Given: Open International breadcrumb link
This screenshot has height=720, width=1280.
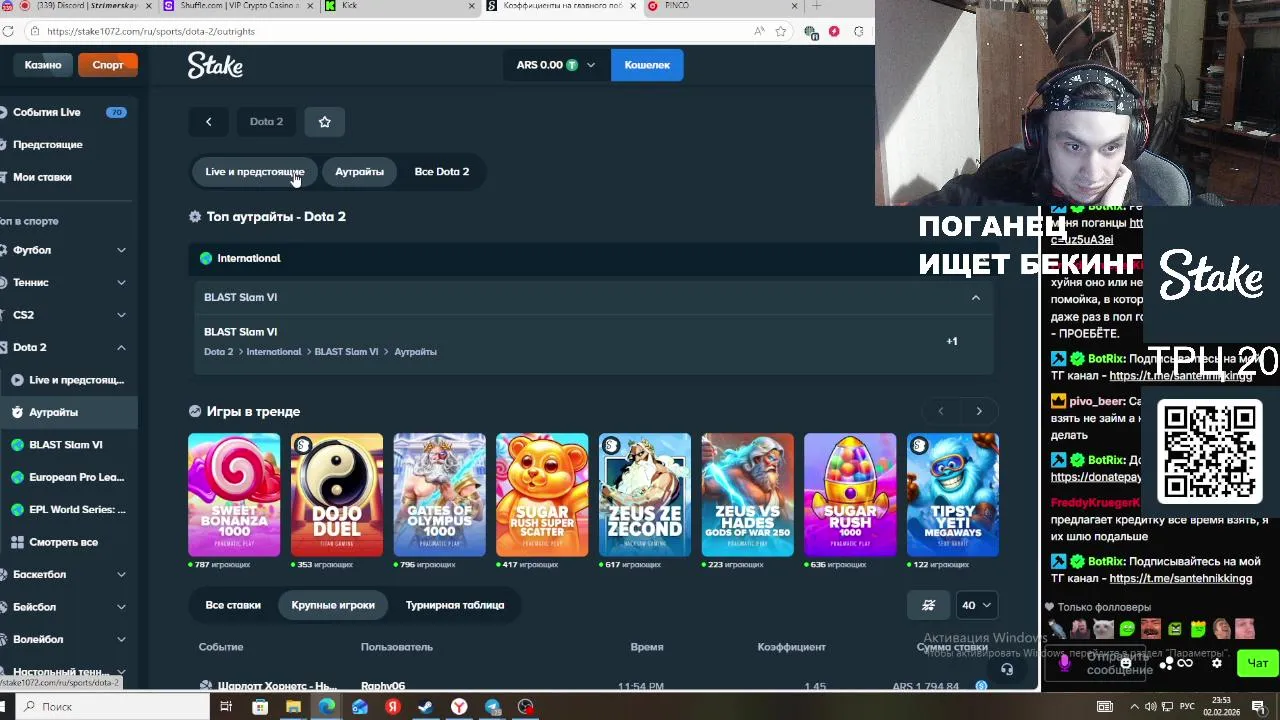Looking at the screenshot, I should 273,352.
